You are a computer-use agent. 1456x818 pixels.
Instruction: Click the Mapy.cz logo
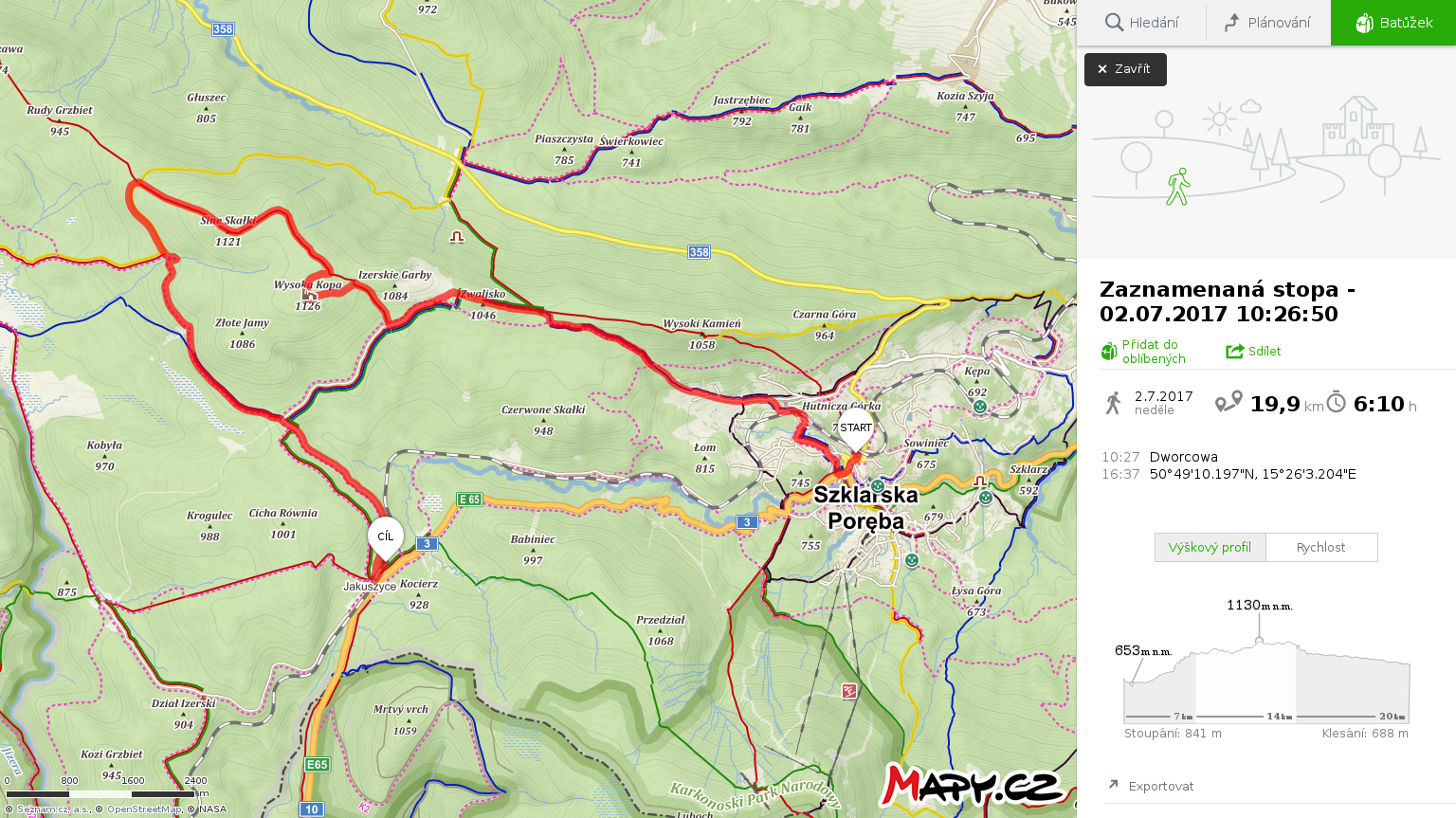click(974, 785)
